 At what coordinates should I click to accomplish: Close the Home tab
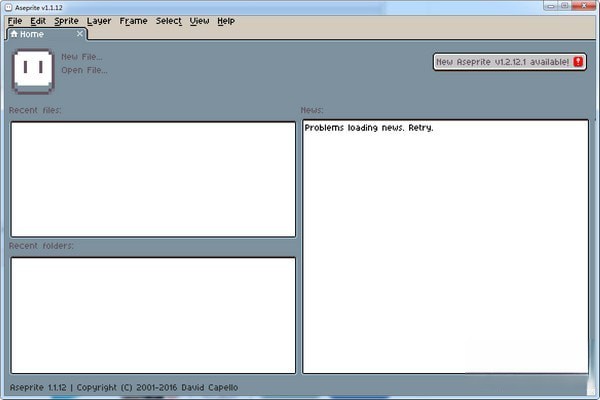[80, 34]
